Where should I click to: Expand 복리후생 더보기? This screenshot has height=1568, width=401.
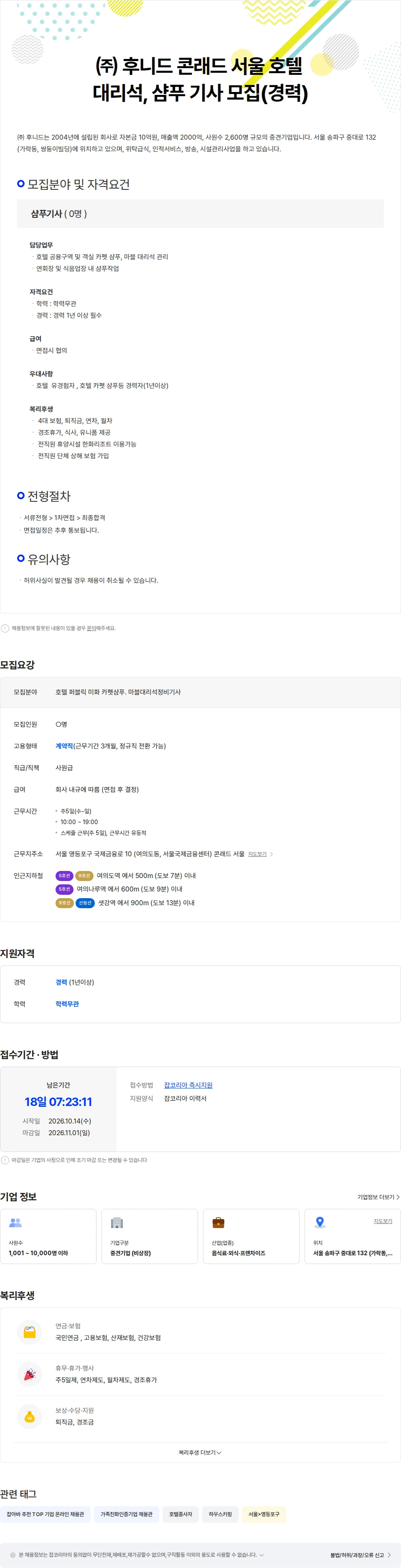(x=200, y=1452)
